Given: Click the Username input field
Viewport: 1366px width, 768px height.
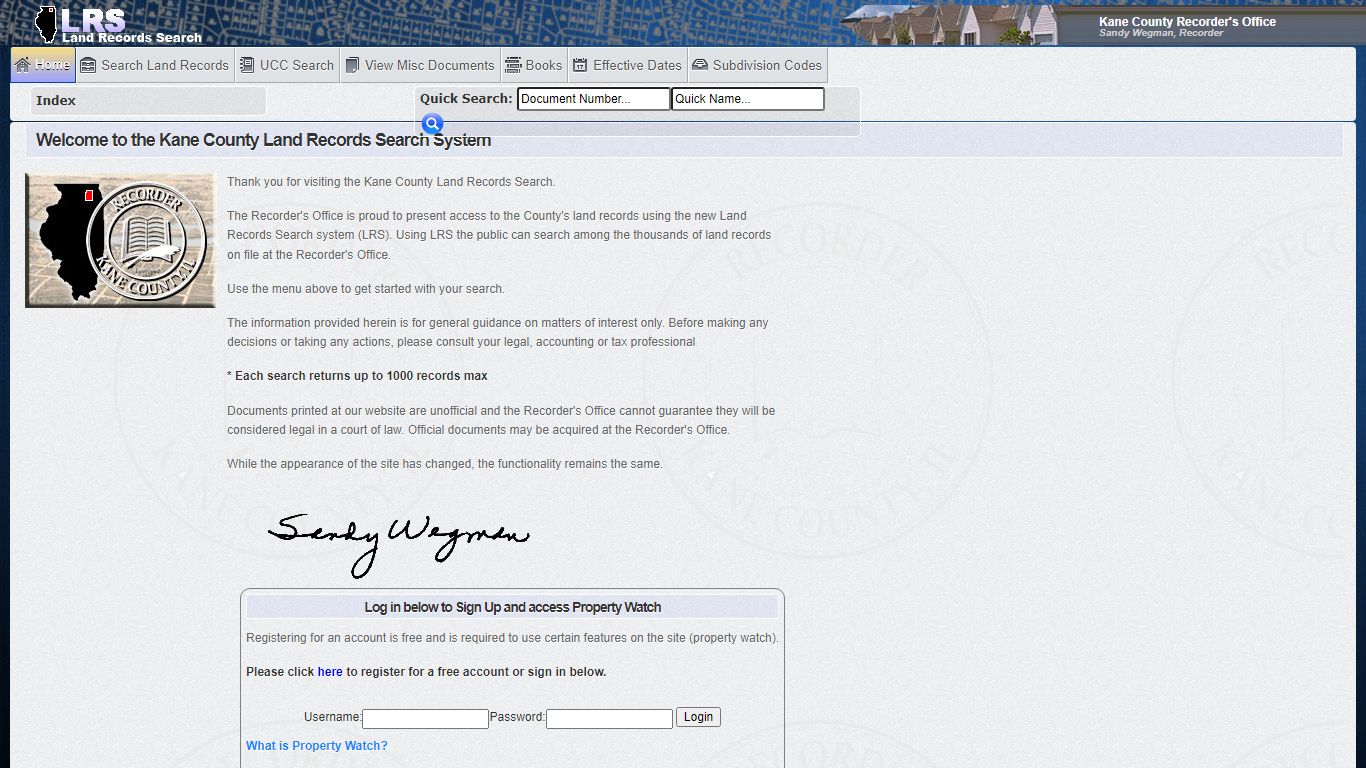Looking at the screenshot, I should (425, 718).
